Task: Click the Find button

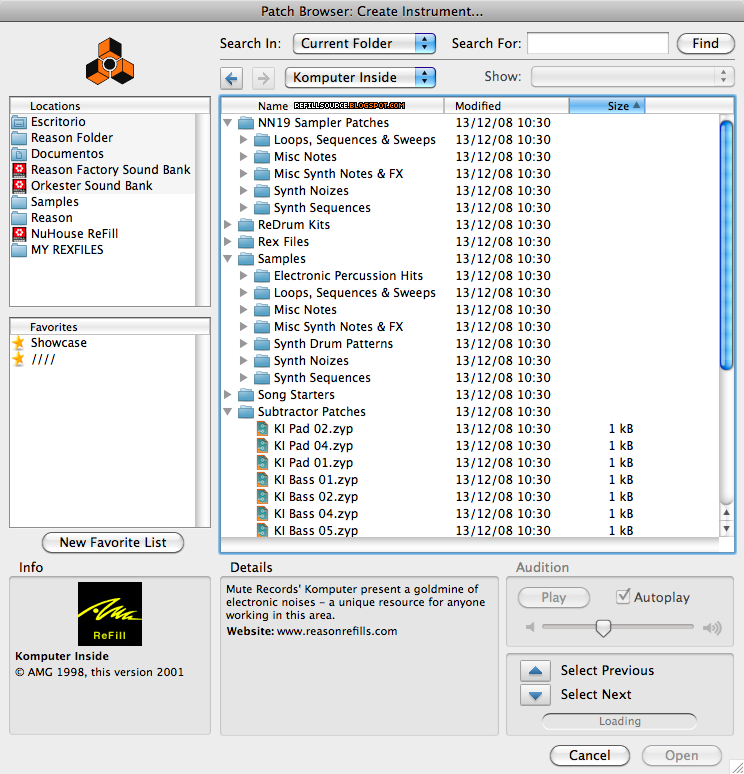Action: [705, 43]
